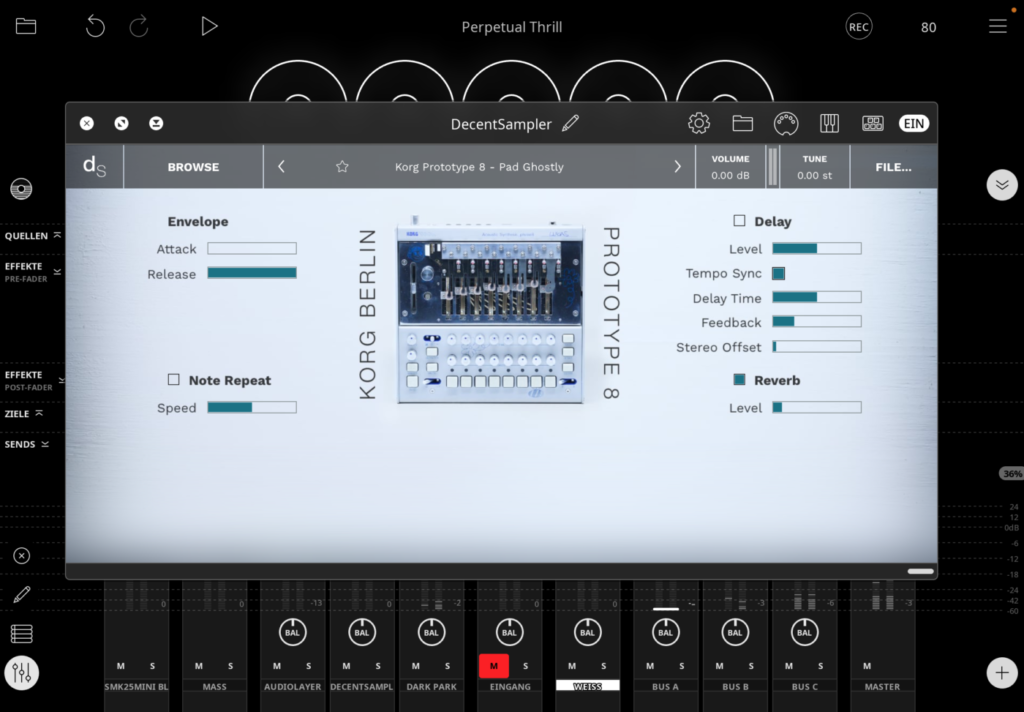Disable the Reverb checkbox

740,380
